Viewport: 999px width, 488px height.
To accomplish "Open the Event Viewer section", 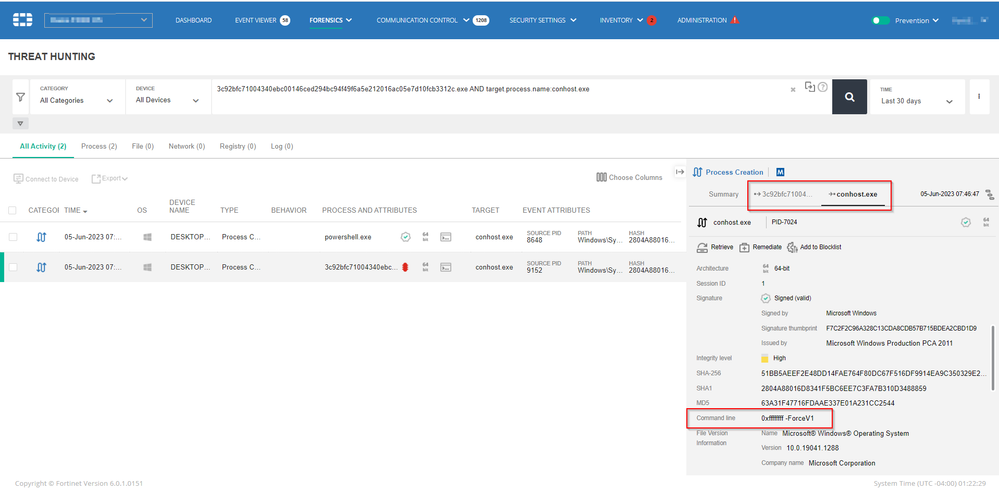I will (x=255, y=20).
